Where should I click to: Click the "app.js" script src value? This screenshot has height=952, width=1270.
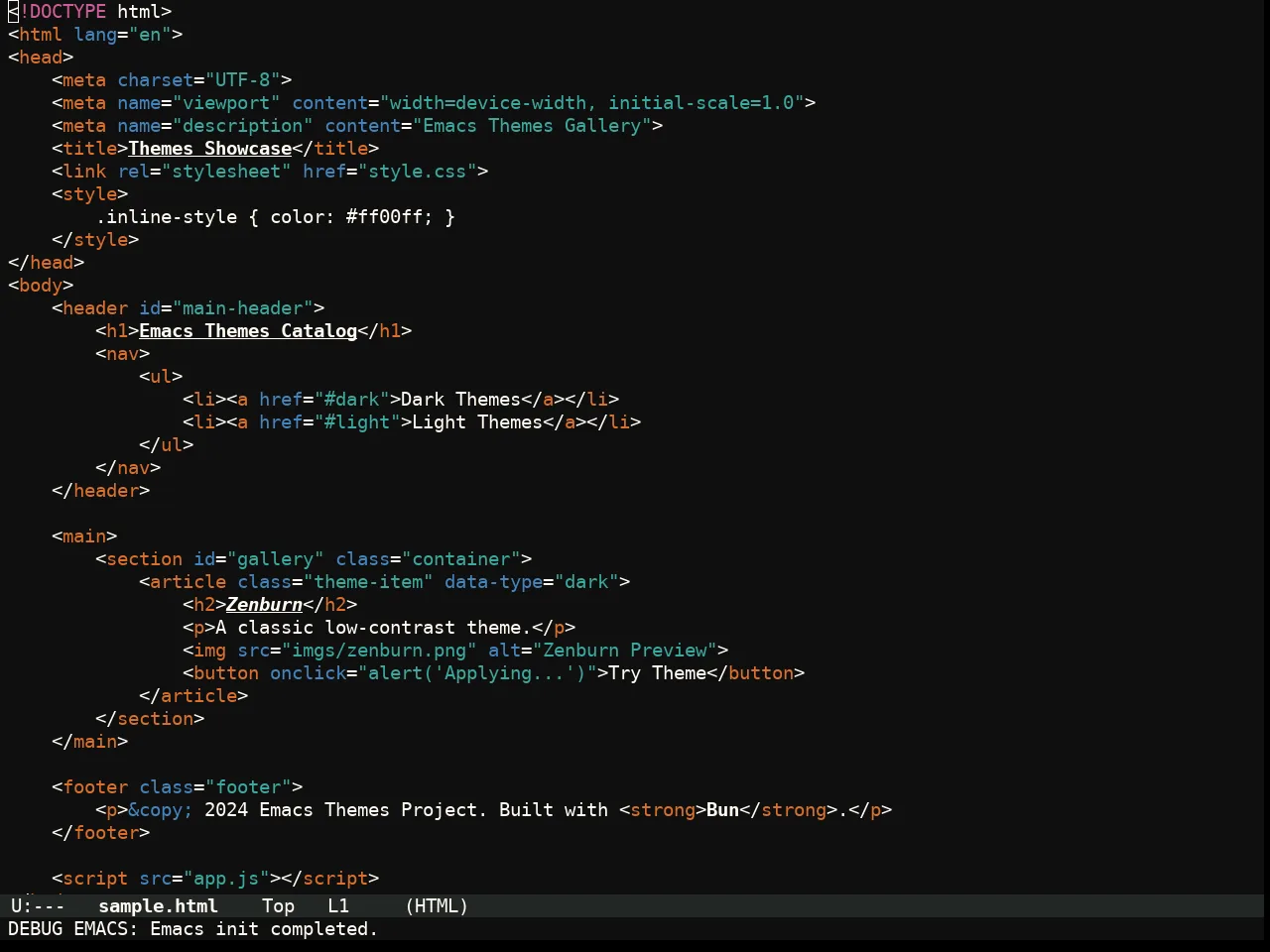pos(226,878)
